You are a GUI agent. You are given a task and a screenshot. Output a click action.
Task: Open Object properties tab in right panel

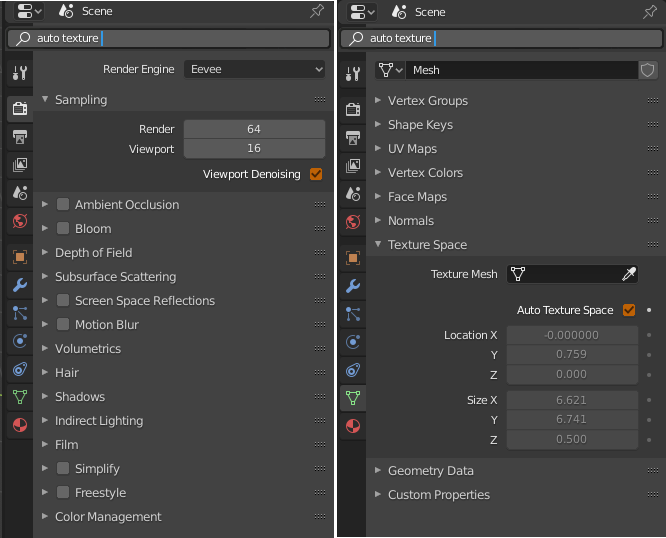pyautogui.click(x=353, y=257)
